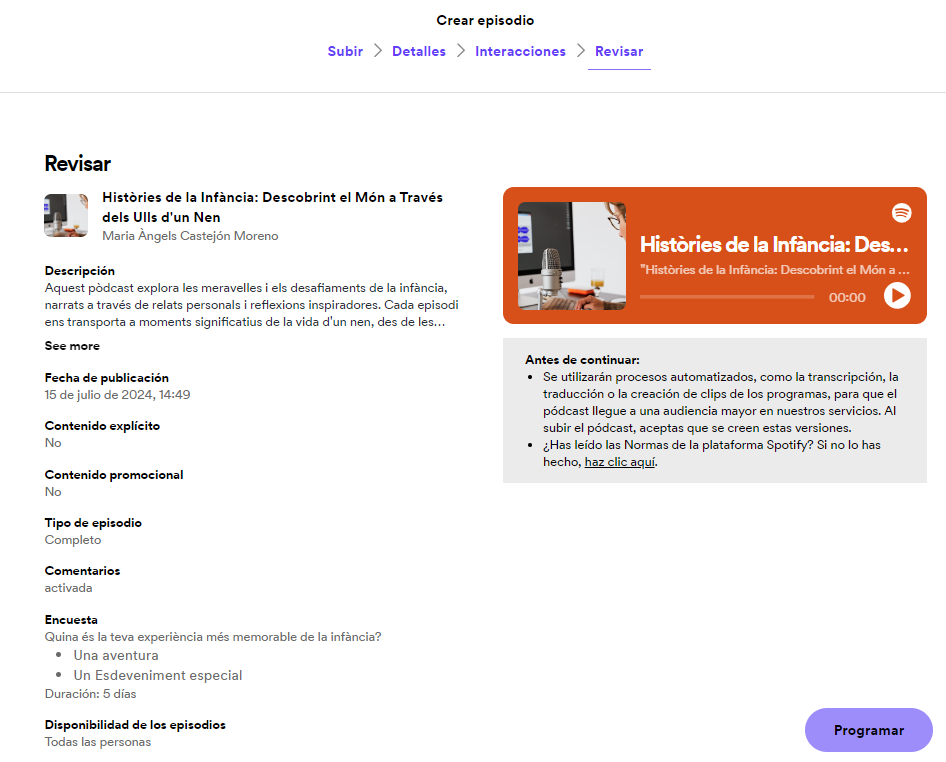
Task: Click the description paragraph text
Action: 252,305
